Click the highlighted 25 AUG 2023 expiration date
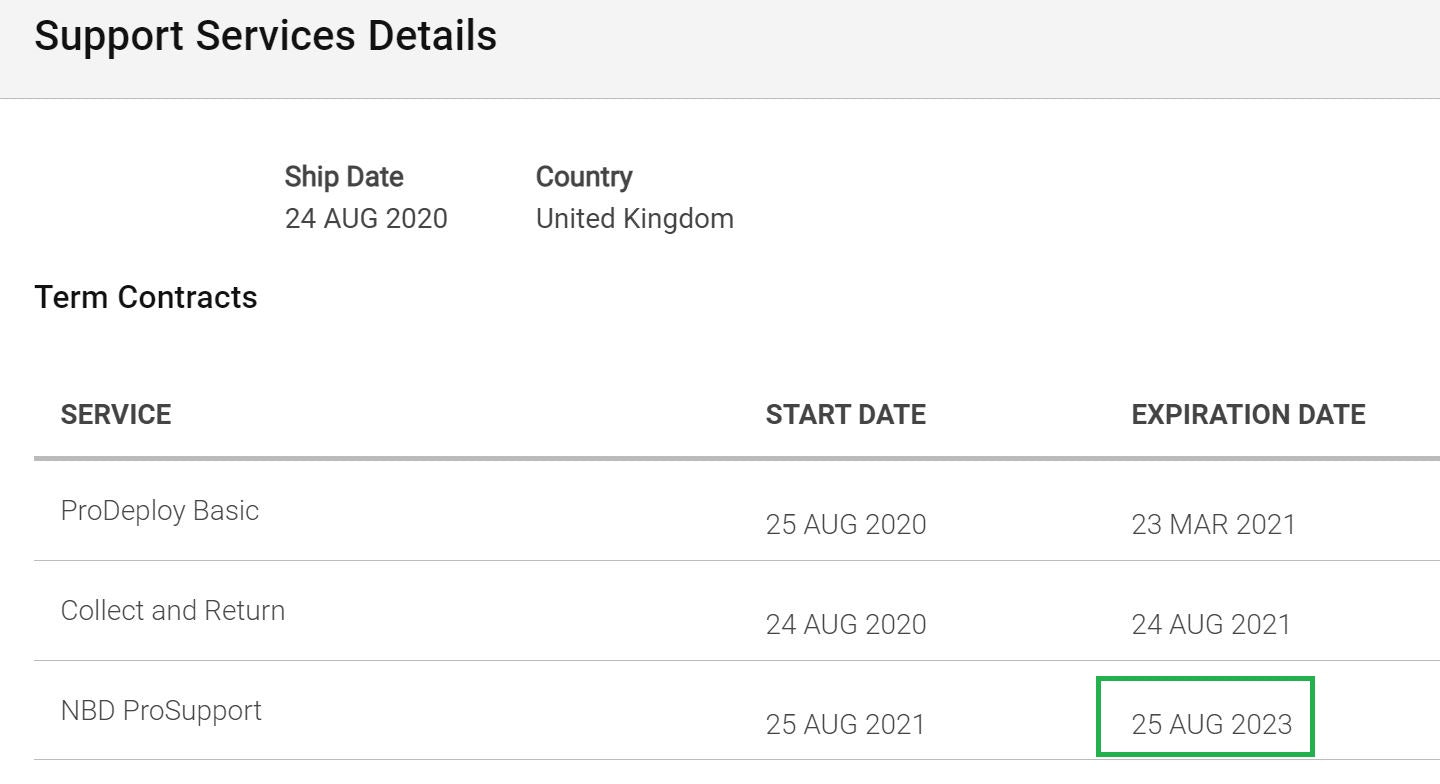The image size is (1440, 784). click(x=1212, y=724)
